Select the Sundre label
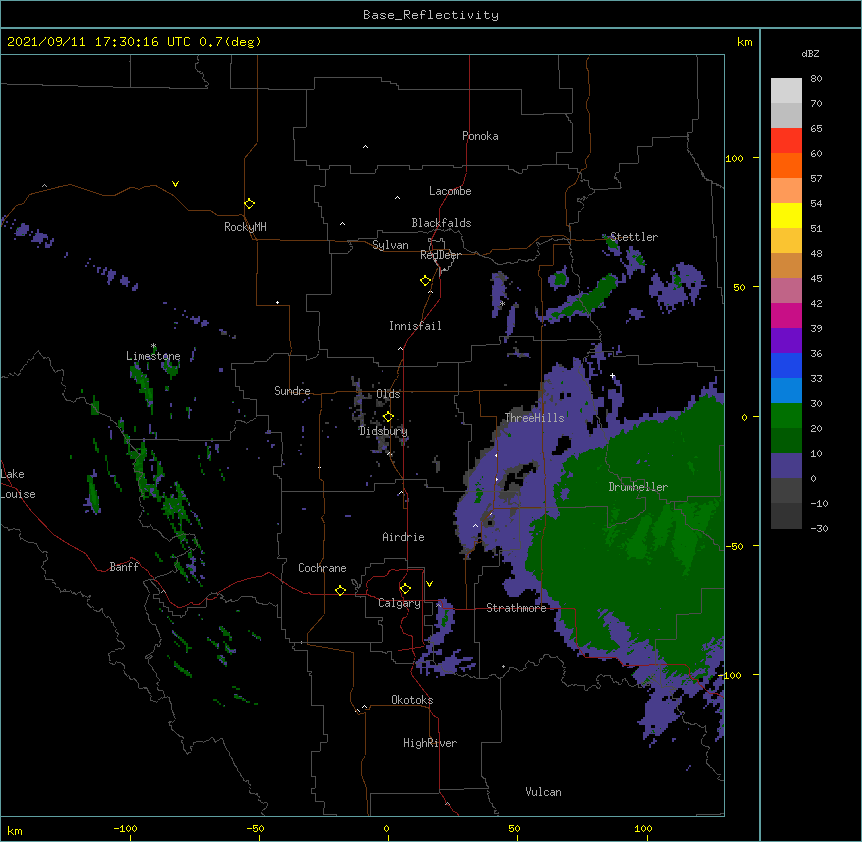Image resolution: width=862 pixels, height=842 pixels. pyautogui.click(x=292, y=391)
